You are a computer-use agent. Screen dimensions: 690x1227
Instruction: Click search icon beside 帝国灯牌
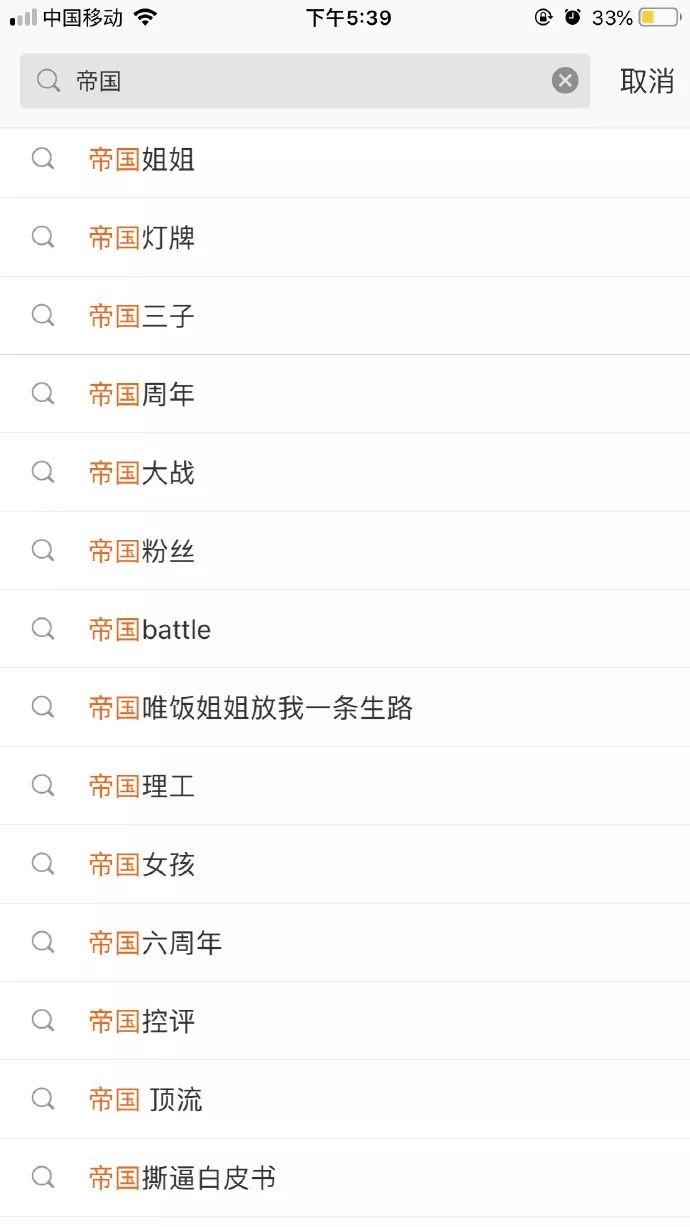43,237
